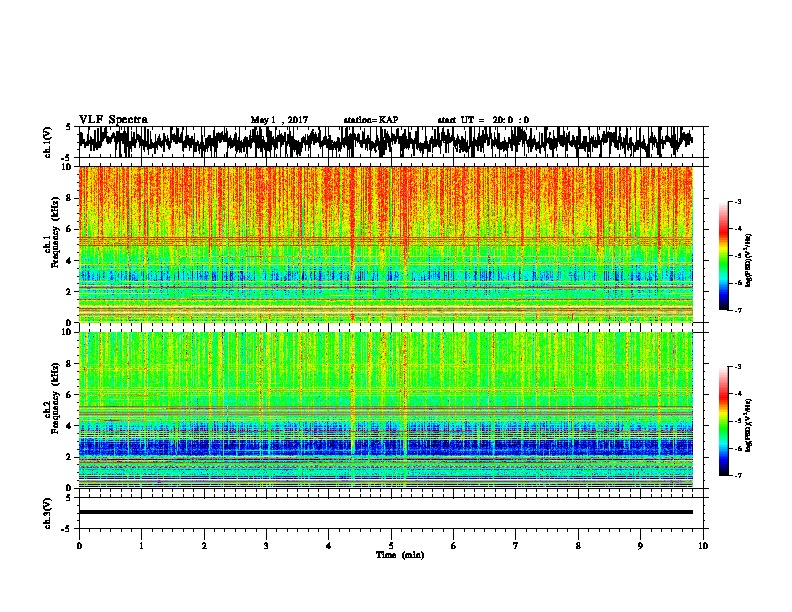
Task: Click the ch.3(V) axis label
Action: coord(48,513)
